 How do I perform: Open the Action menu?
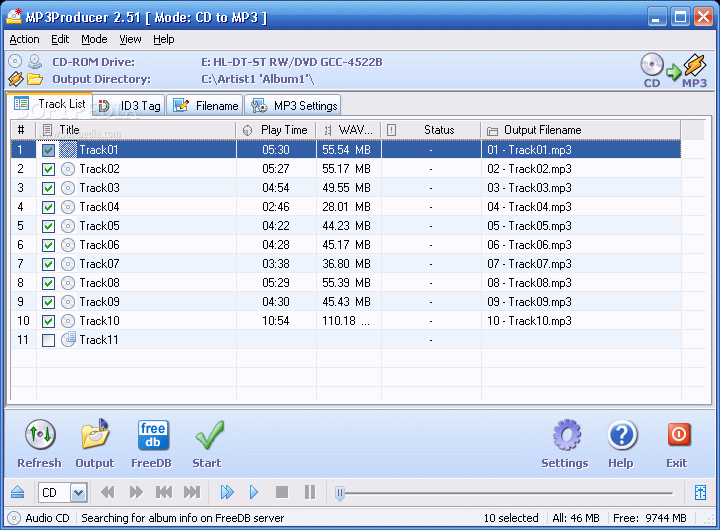[x=24, y=39]
